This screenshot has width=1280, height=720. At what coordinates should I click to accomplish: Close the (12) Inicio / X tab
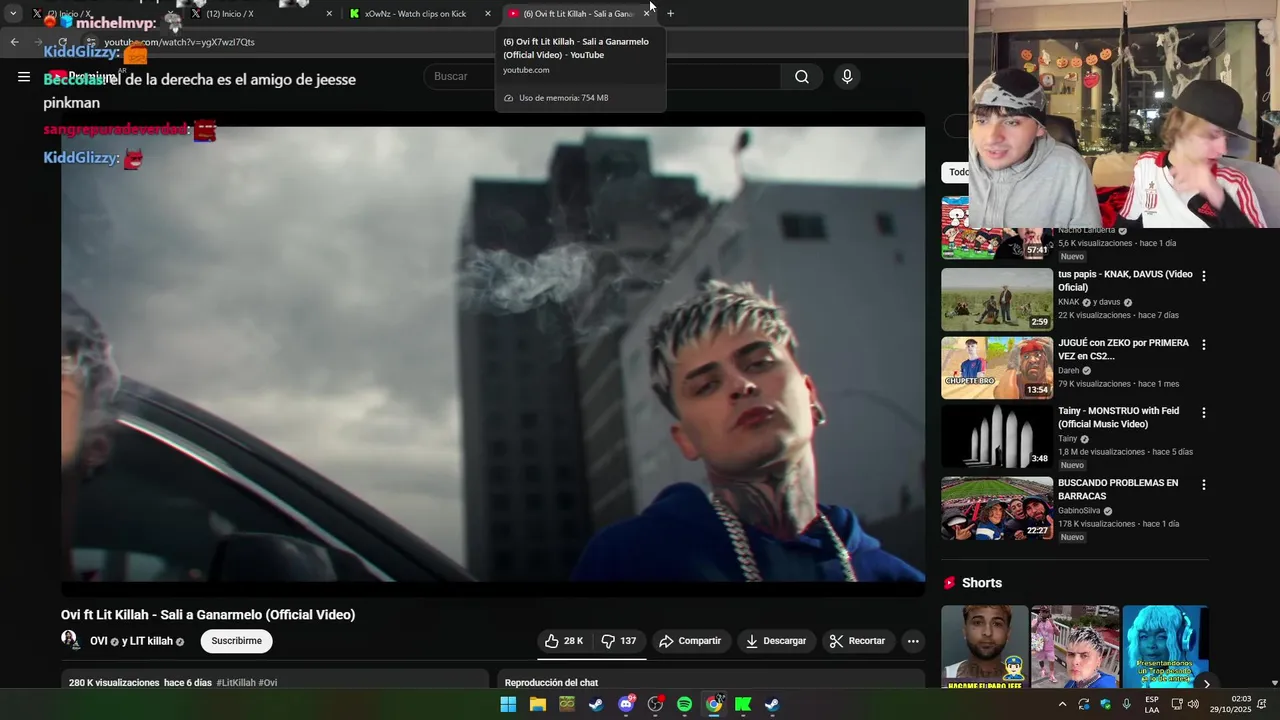coord(329,13)
